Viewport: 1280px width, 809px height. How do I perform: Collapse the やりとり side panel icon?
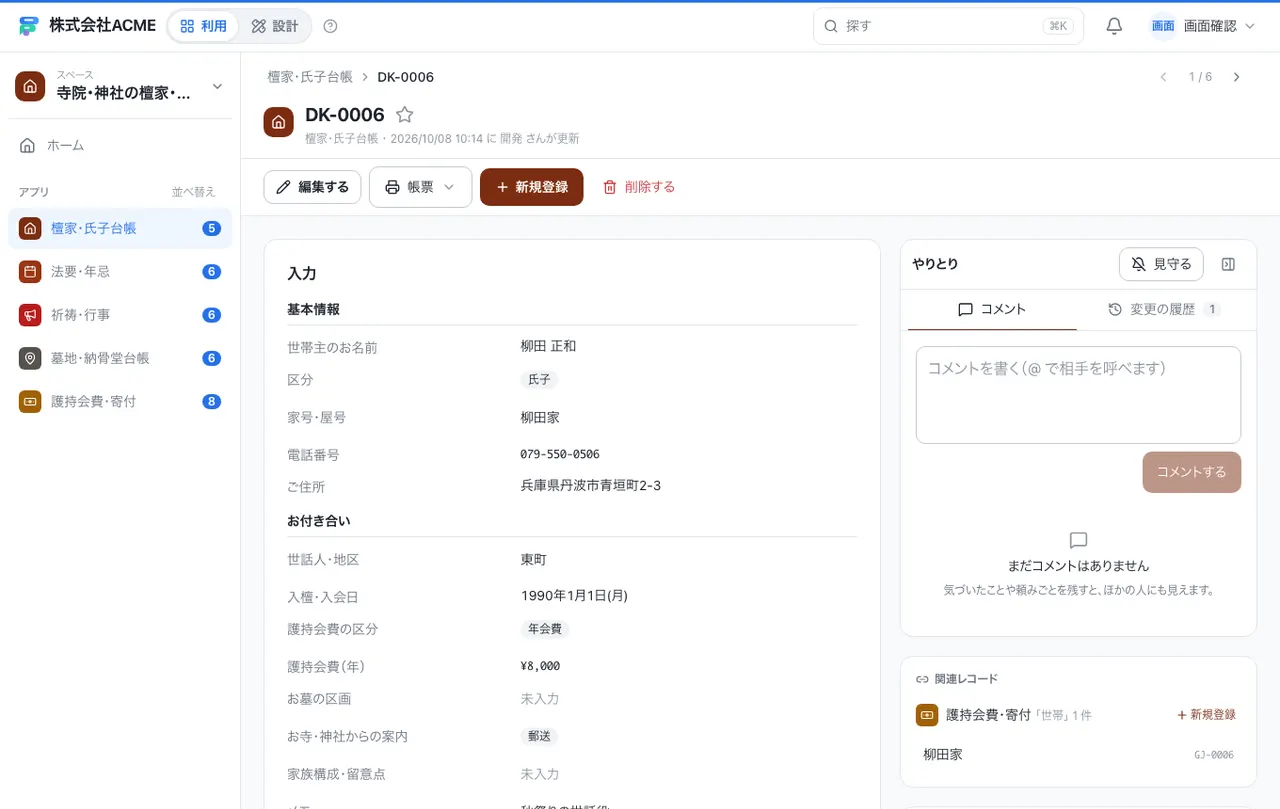pyautogui.click(x=1229, y=264)
